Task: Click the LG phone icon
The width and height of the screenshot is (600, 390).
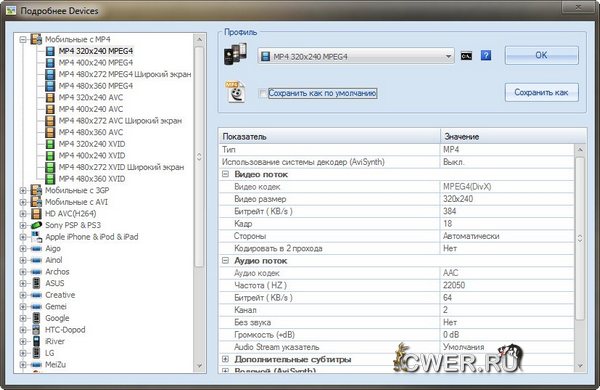Action: point(36,353)
